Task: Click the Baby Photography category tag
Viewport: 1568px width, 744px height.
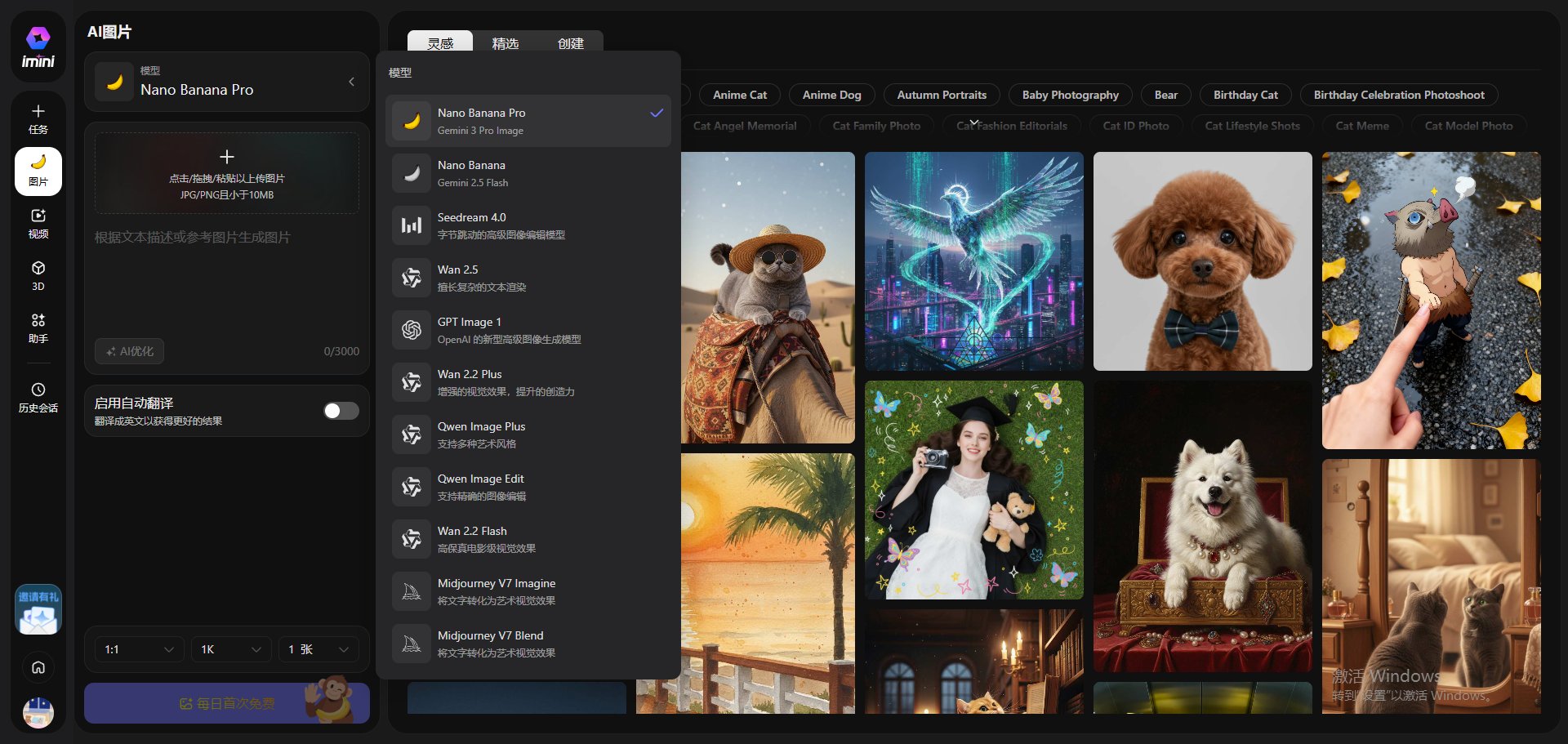Action: coord(1070,95)
